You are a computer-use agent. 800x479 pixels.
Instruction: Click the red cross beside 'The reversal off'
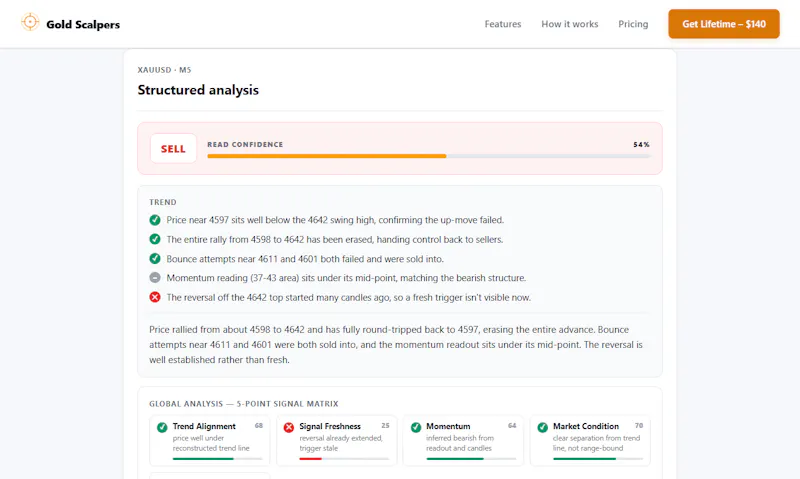tap(155, 297)
